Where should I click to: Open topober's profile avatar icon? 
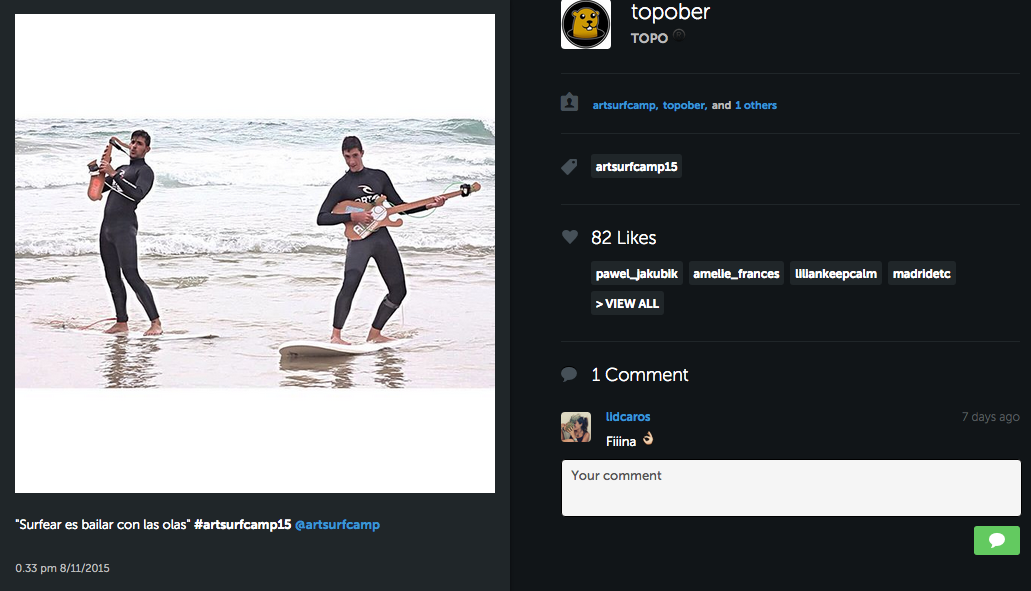(x=585, y=24)
